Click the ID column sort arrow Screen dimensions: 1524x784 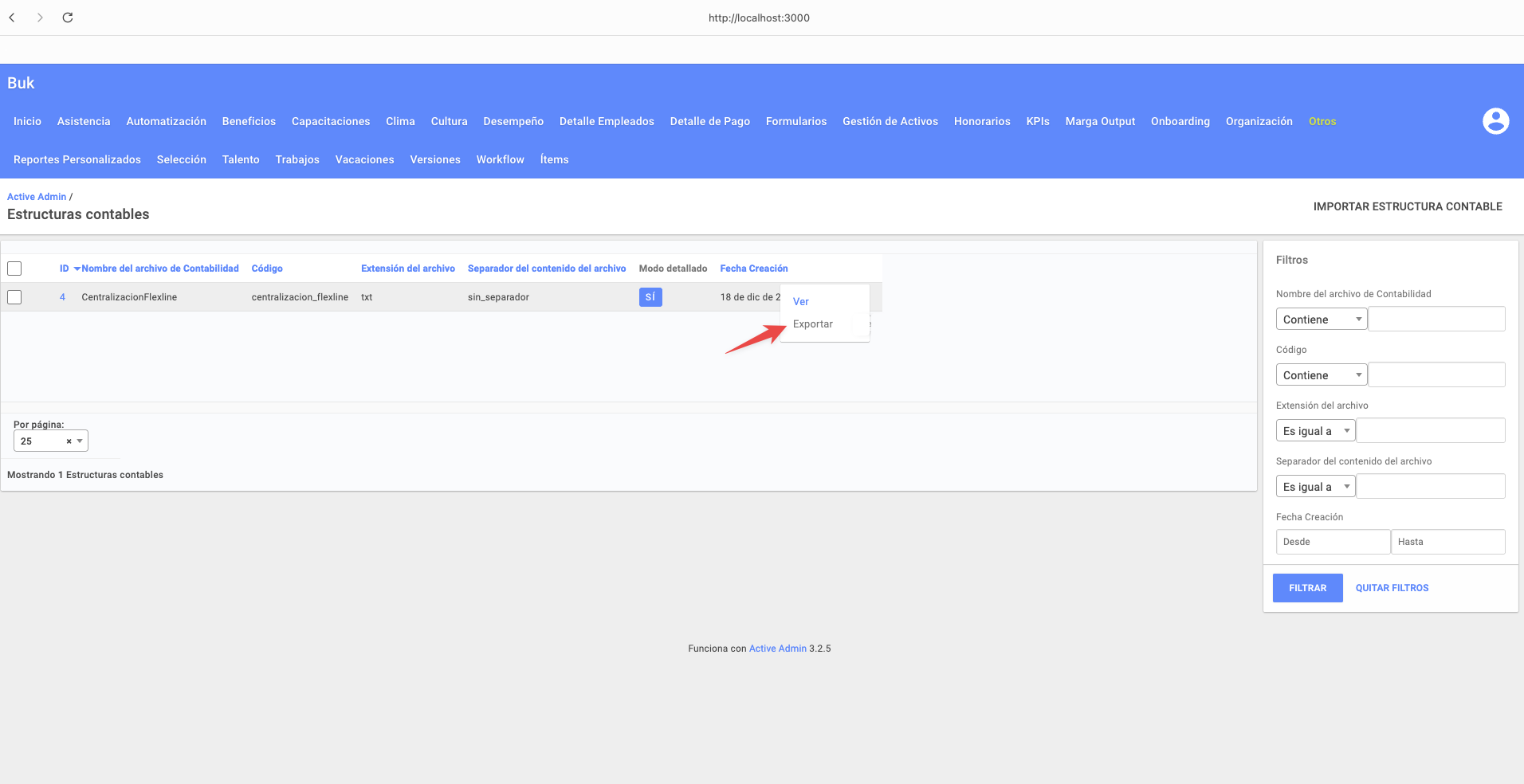pyautogui.click(x=77, y=269)
